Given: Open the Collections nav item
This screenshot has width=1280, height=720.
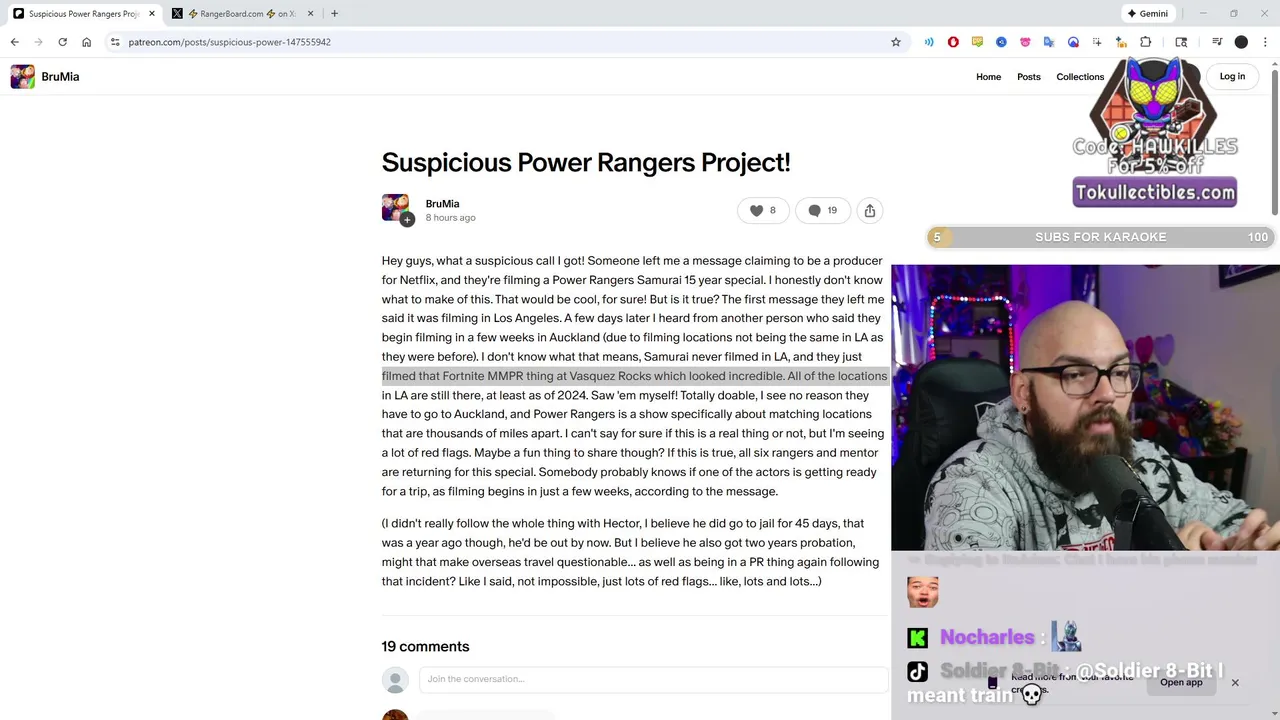Looking at the screenshot, I should tap(1080, 77).
